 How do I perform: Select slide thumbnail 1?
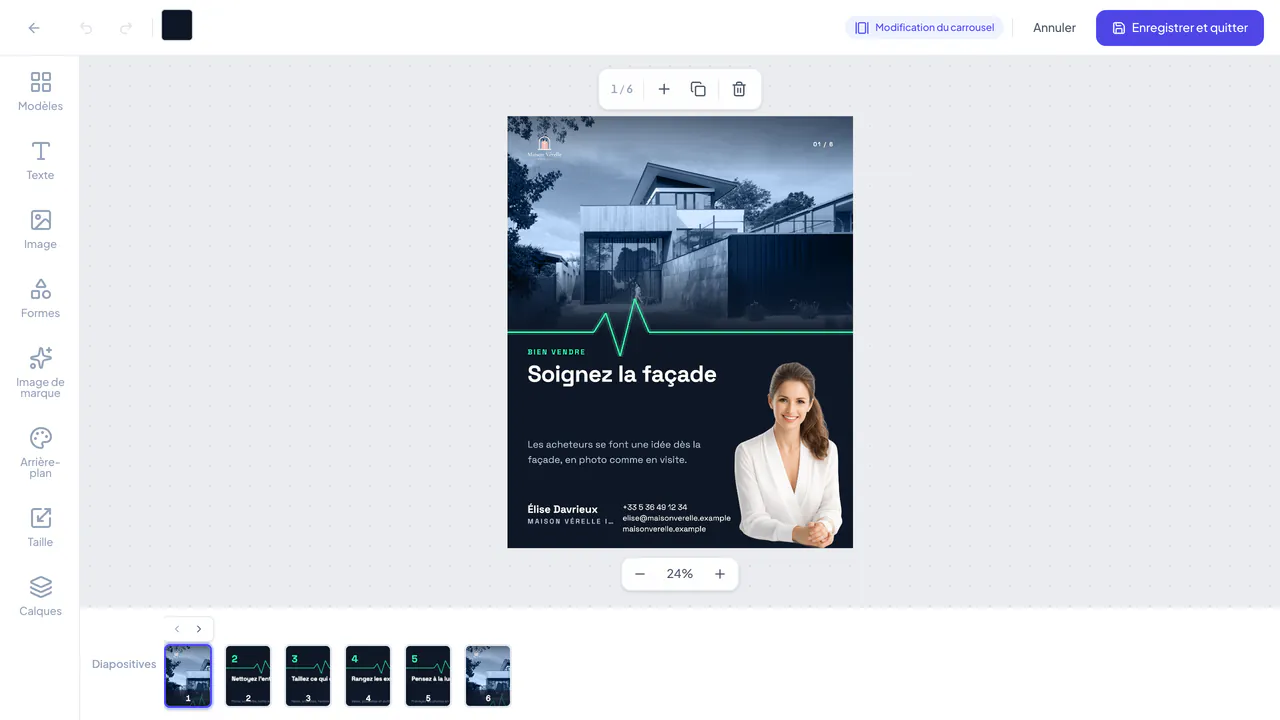(x=188, y=676)
